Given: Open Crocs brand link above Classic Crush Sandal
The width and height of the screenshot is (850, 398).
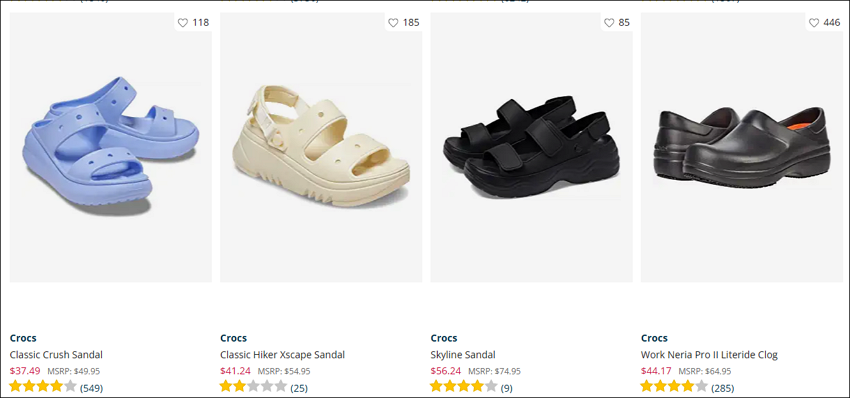Looking at the screenshot, I should 23,338.
